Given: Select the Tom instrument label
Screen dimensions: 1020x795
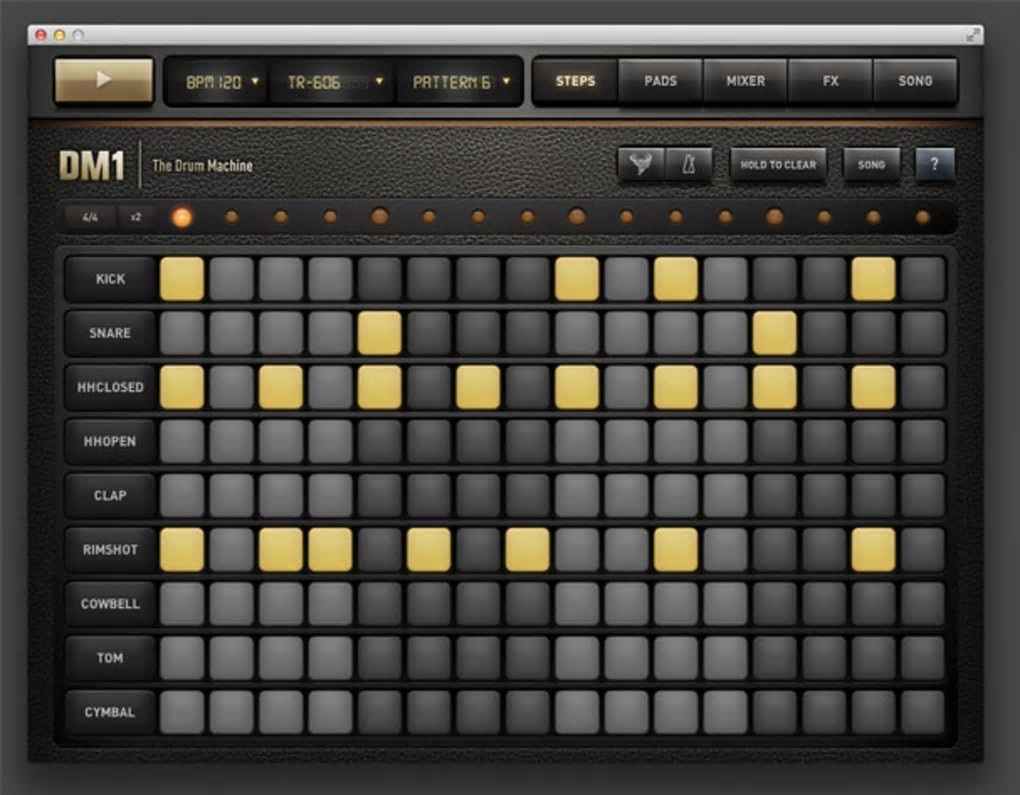Looking at the screenshot, I should coord(110,658).
